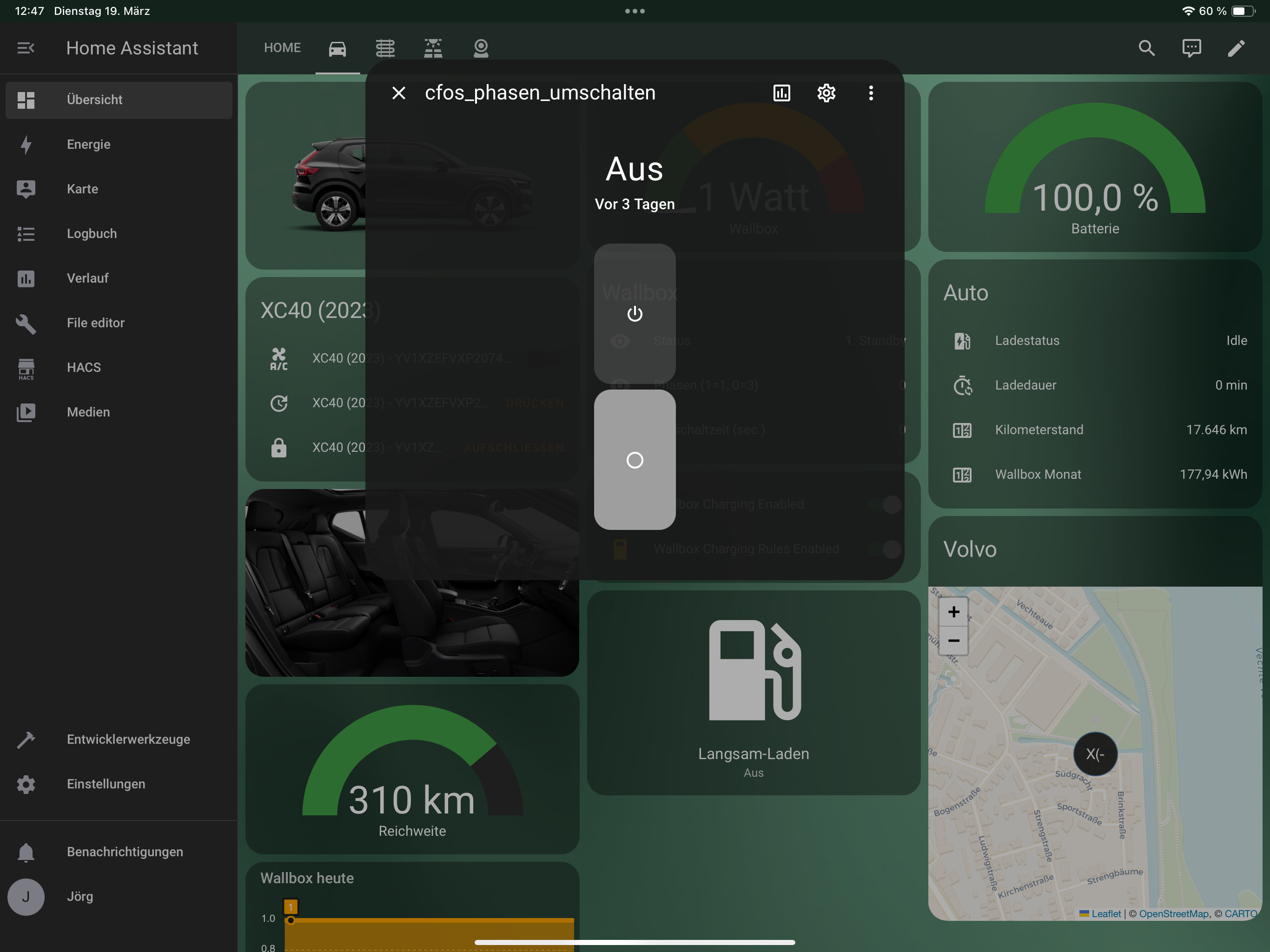Open the HACS store icon
The image size is (1270, 952).
(x=26, y=368)
